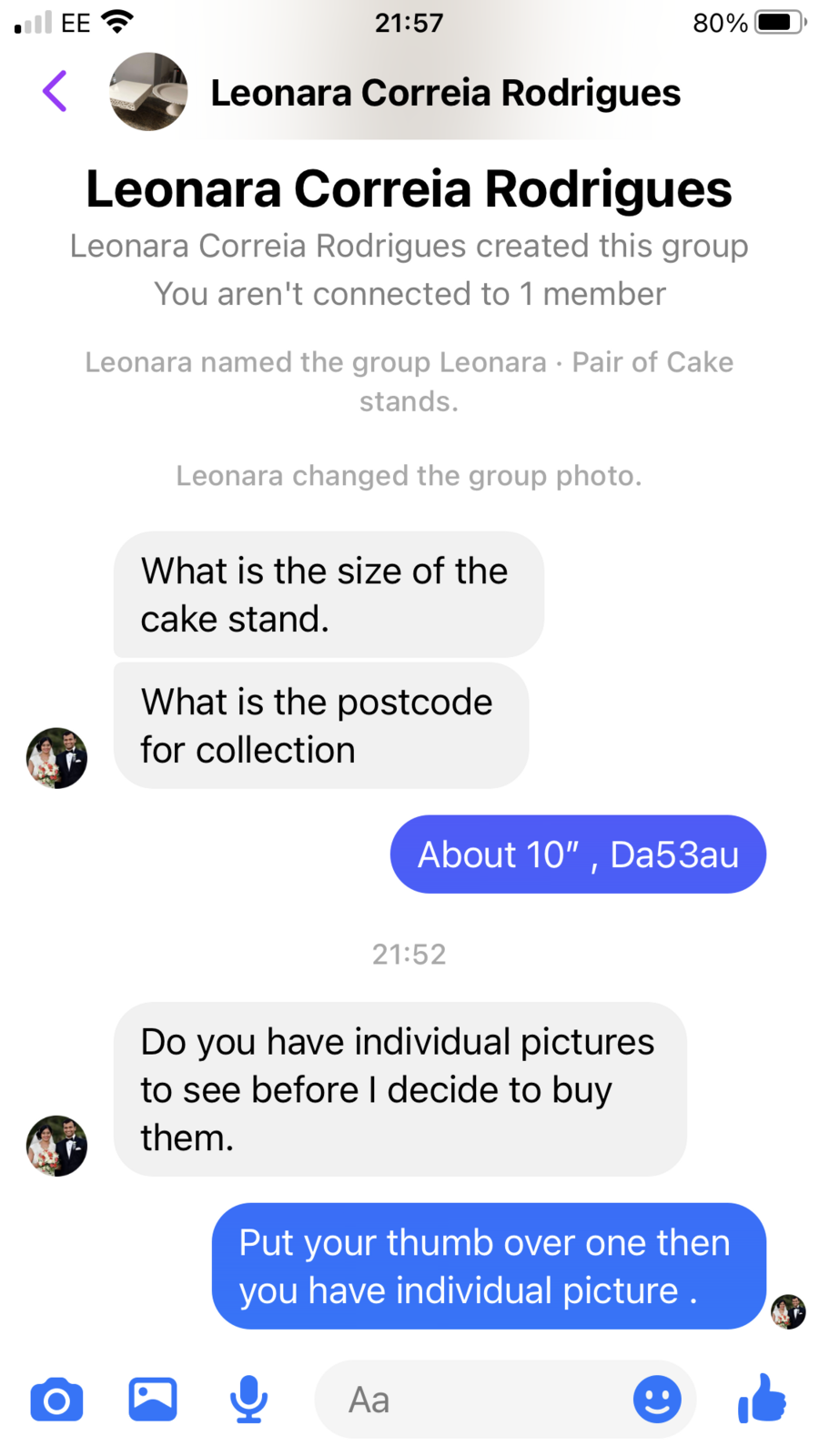Image resolution: width=819 pixels, height=1456 pixels.
Task: Tap the microphone voice message icon
Action: (248, 1400)
